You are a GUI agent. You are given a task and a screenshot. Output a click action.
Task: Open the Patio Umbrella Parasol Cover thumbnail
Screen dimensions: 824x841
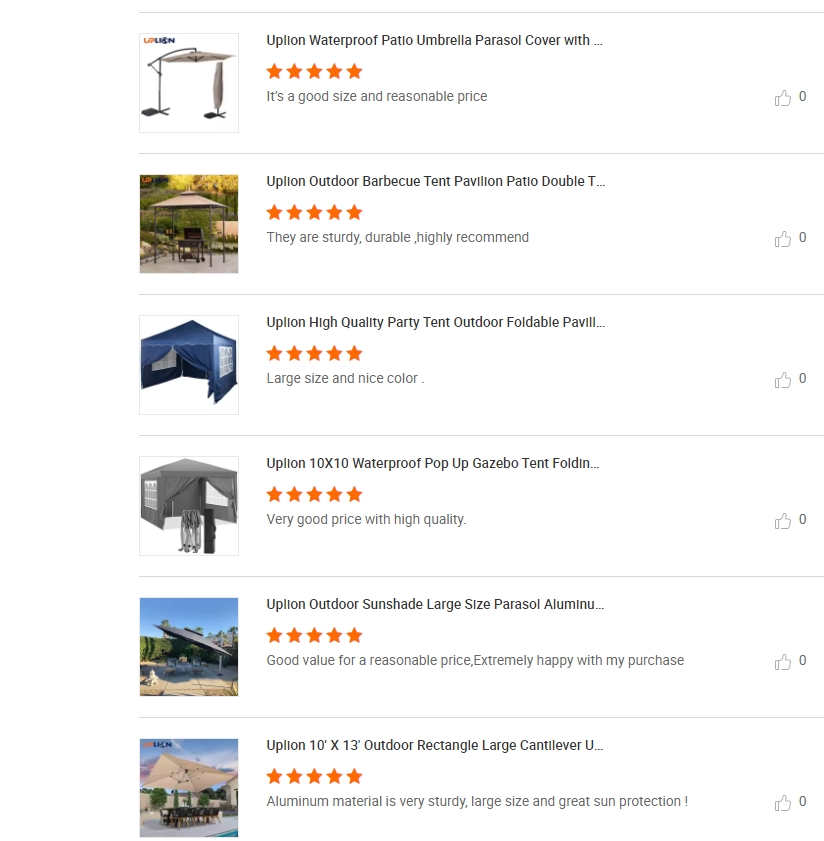click(x=189, y=83)
